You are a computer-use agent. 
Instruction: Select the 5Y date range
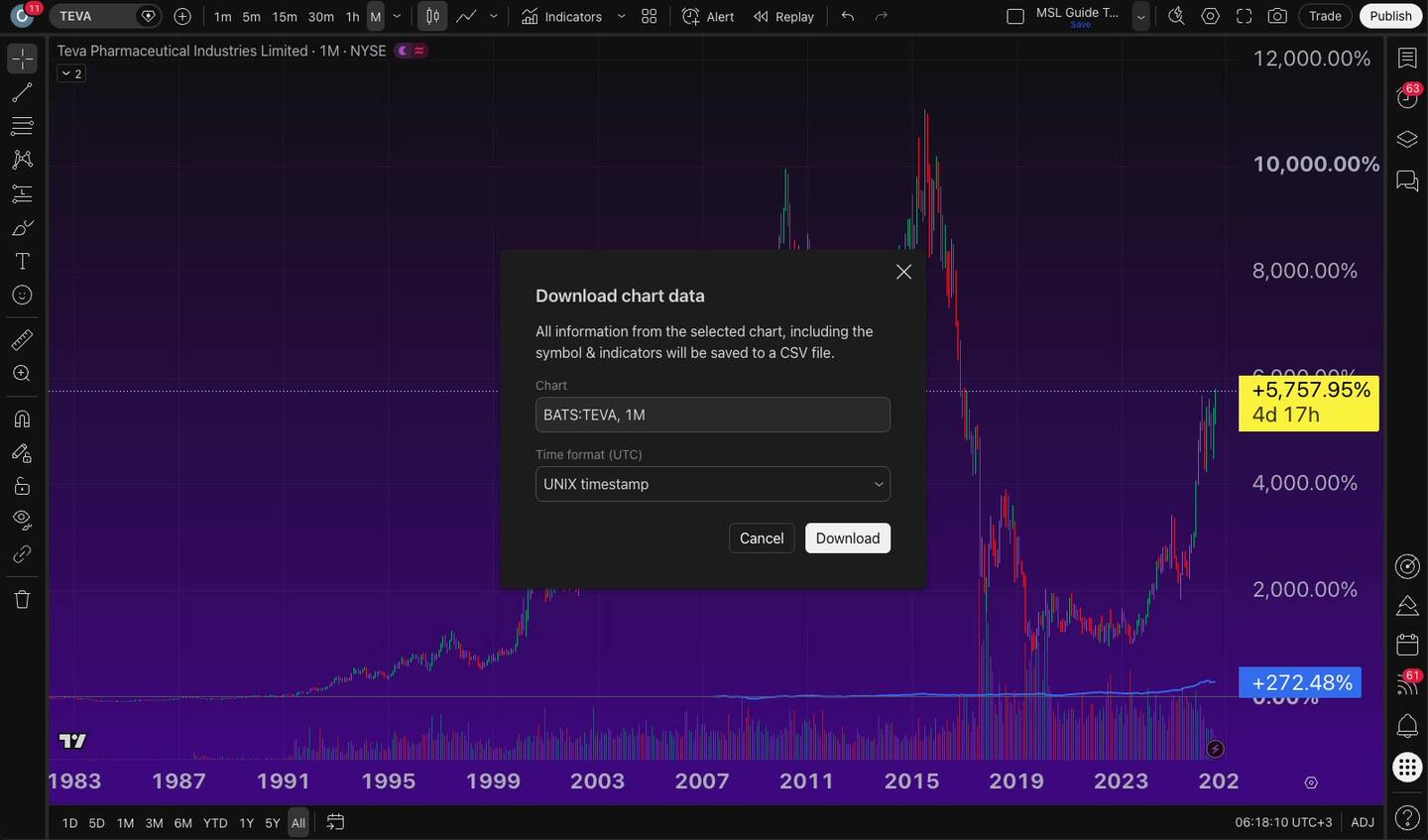(x=273, y=823)
